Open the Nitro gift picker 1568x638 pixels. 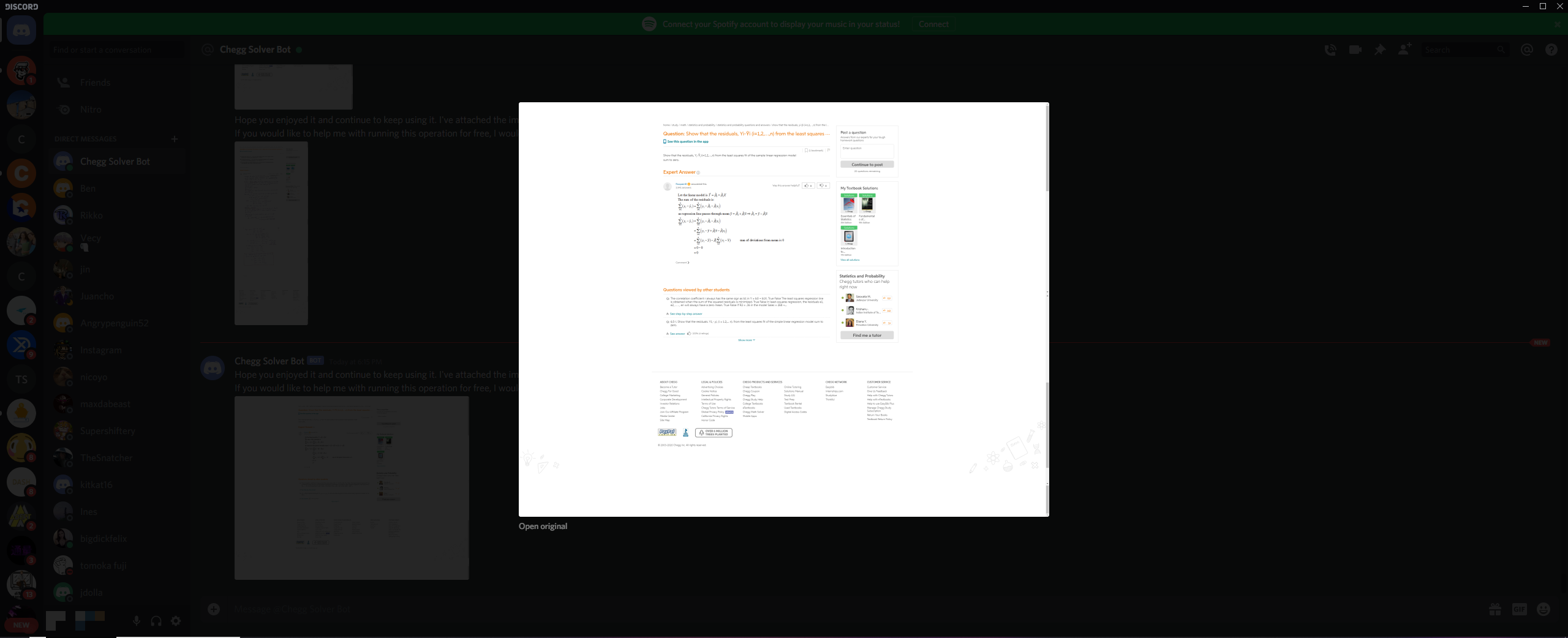click(1495, 609)
